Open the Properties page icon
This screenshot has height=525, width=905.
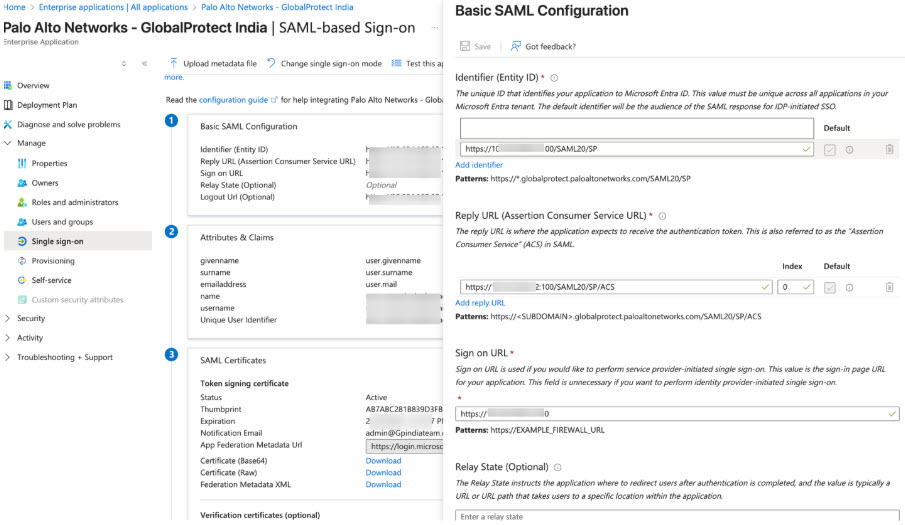tap(22, 163)
